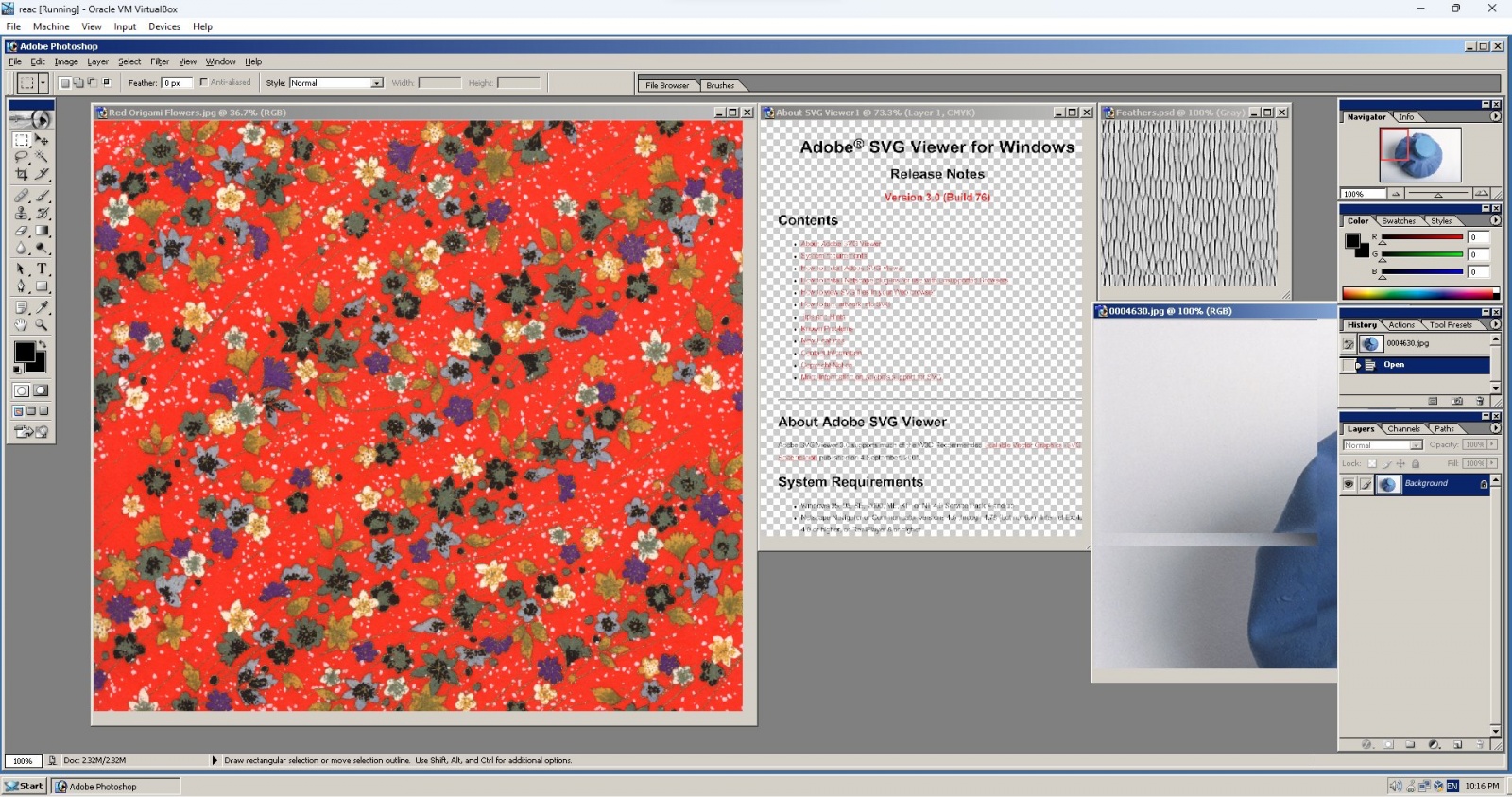Screen dimensions: 1512x797
Task: Select the Brush tool
Action: [42, 196]
